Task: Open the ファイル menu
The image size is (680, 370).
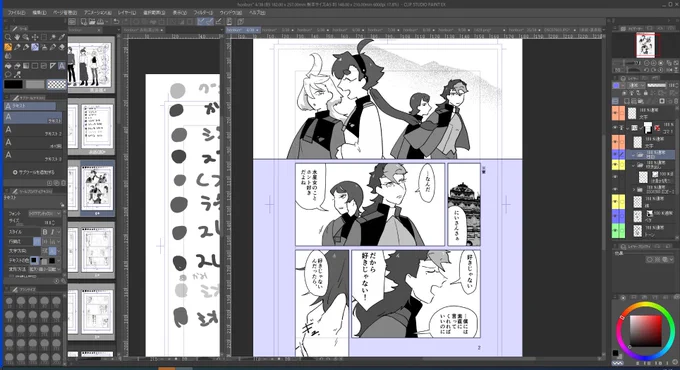Action: tap(16, 13)
